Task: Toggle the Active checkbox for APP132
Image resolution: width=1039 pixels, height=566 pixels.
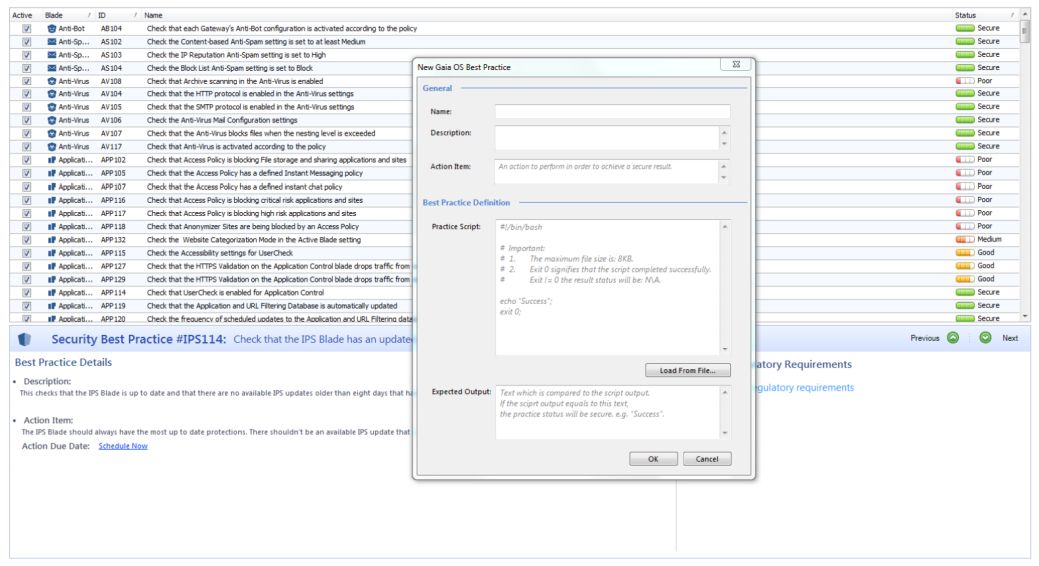Action: 27,240
